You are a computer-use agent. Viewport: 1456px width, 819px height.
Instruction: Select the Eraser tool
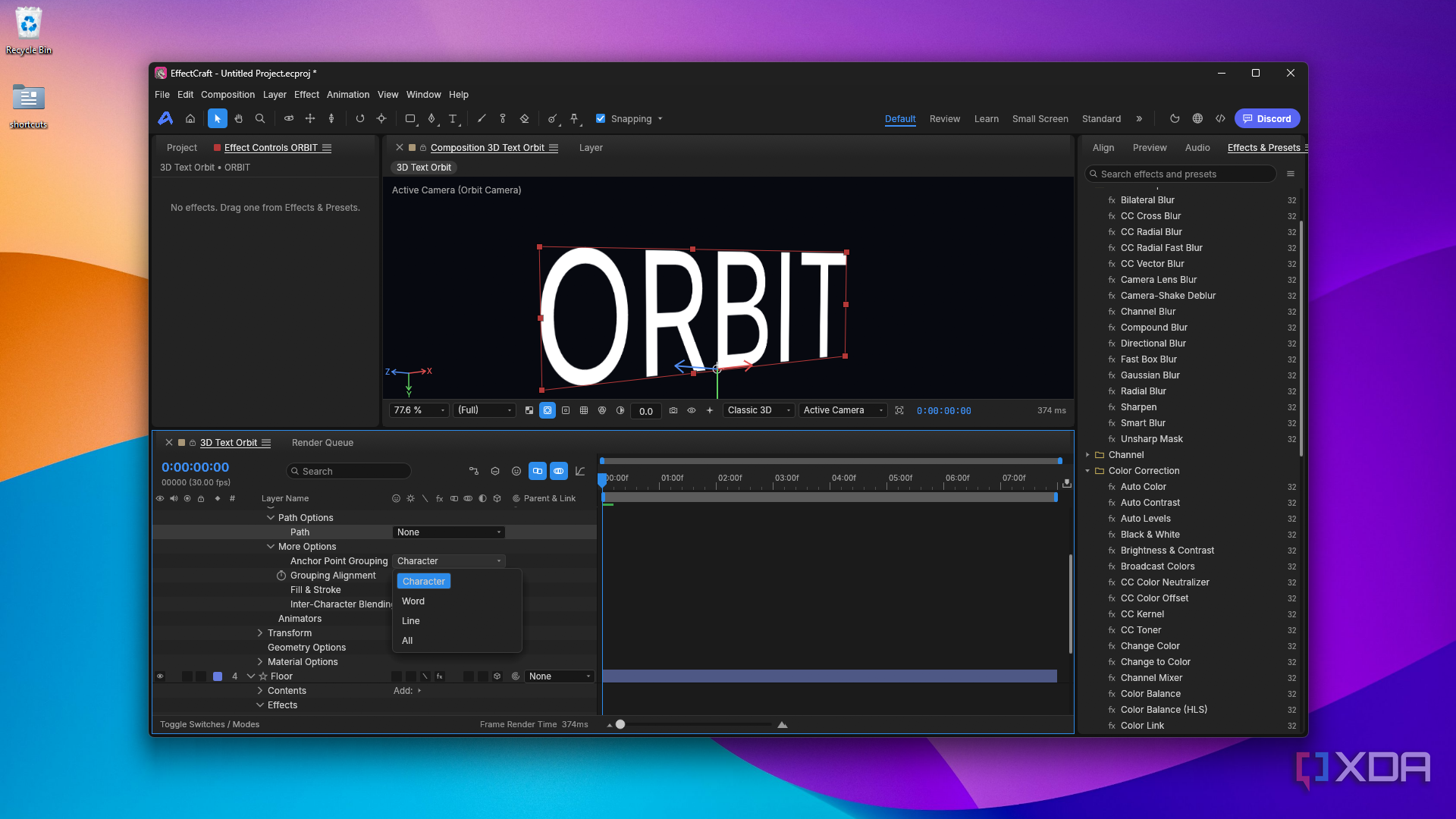tap(524, 118)
